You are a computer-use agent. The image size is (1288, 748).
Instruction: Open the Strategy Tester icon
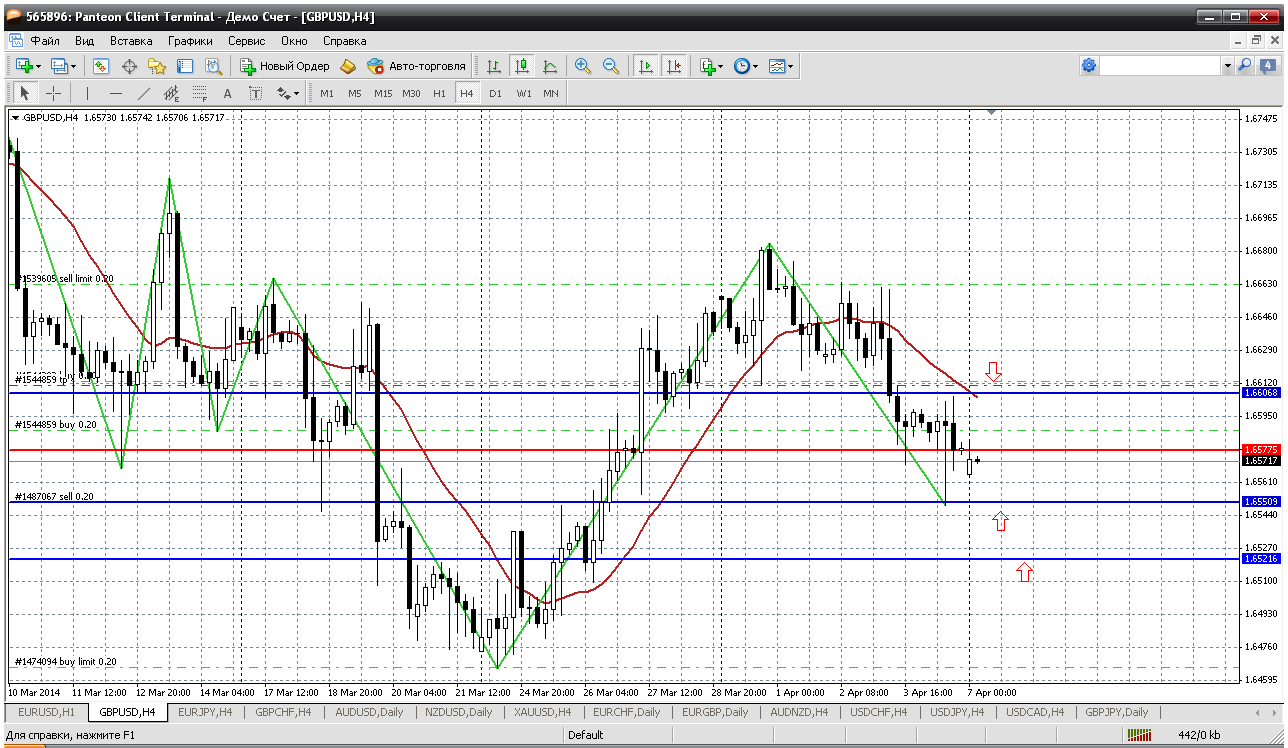click(213, 66)
